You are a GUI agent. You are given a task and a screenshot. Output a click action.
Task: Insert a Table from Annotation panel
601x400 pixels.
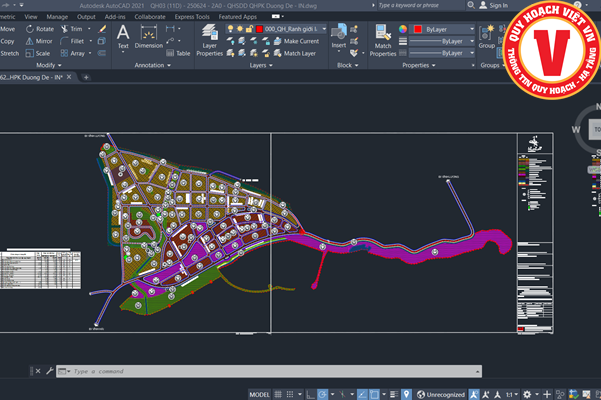[x=178, y=53]
